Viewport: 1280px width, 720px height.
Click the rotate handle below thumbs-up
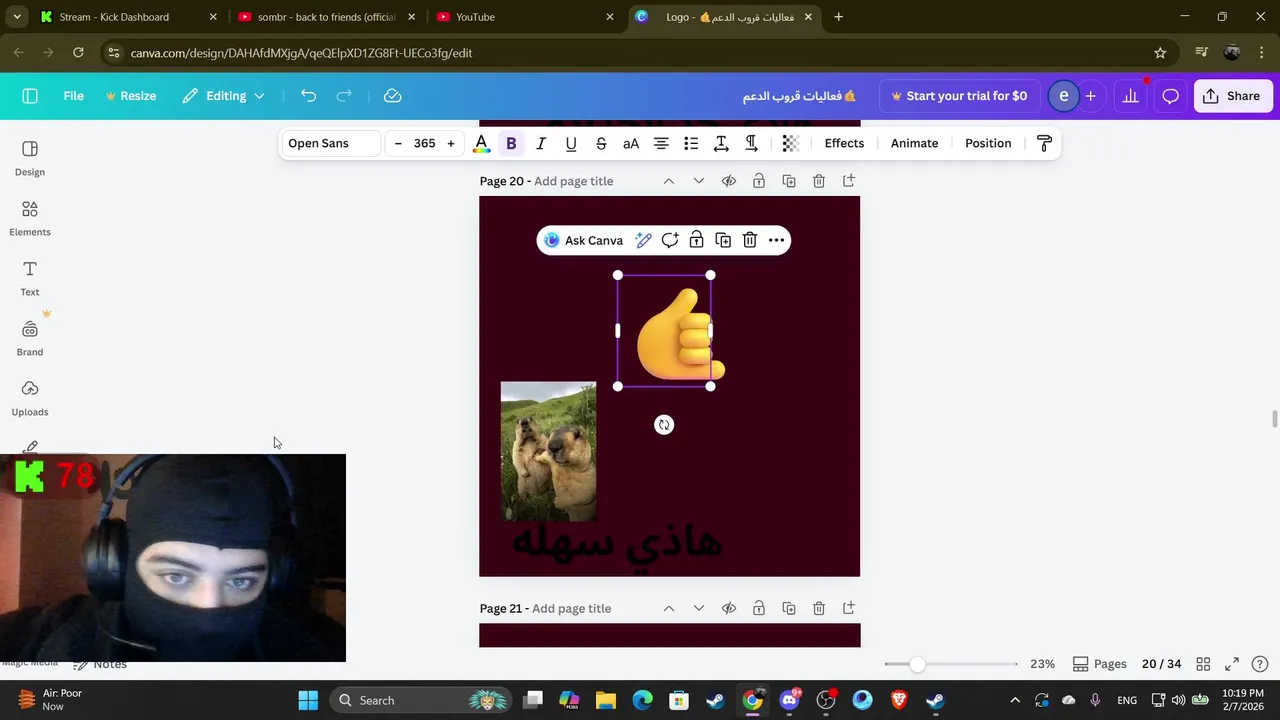664,425
